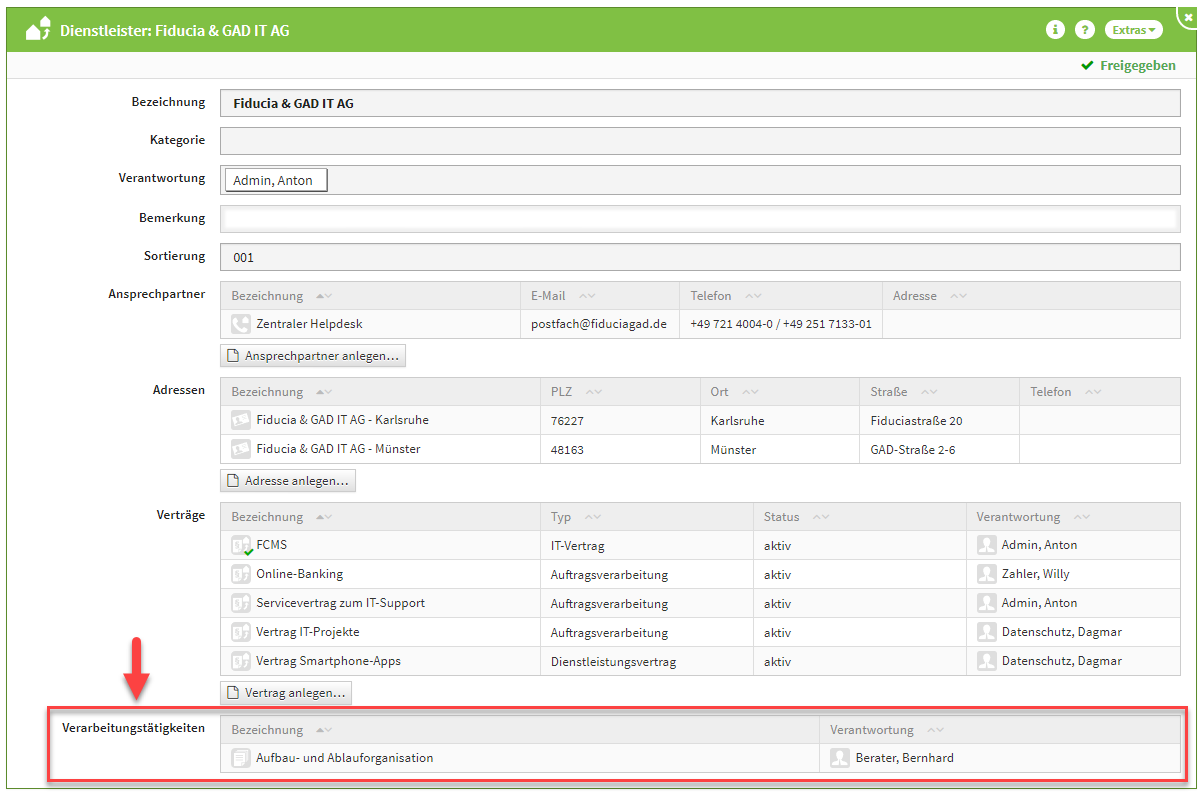Click the Zentraler Helpdesk phone icon

point(240,324)
